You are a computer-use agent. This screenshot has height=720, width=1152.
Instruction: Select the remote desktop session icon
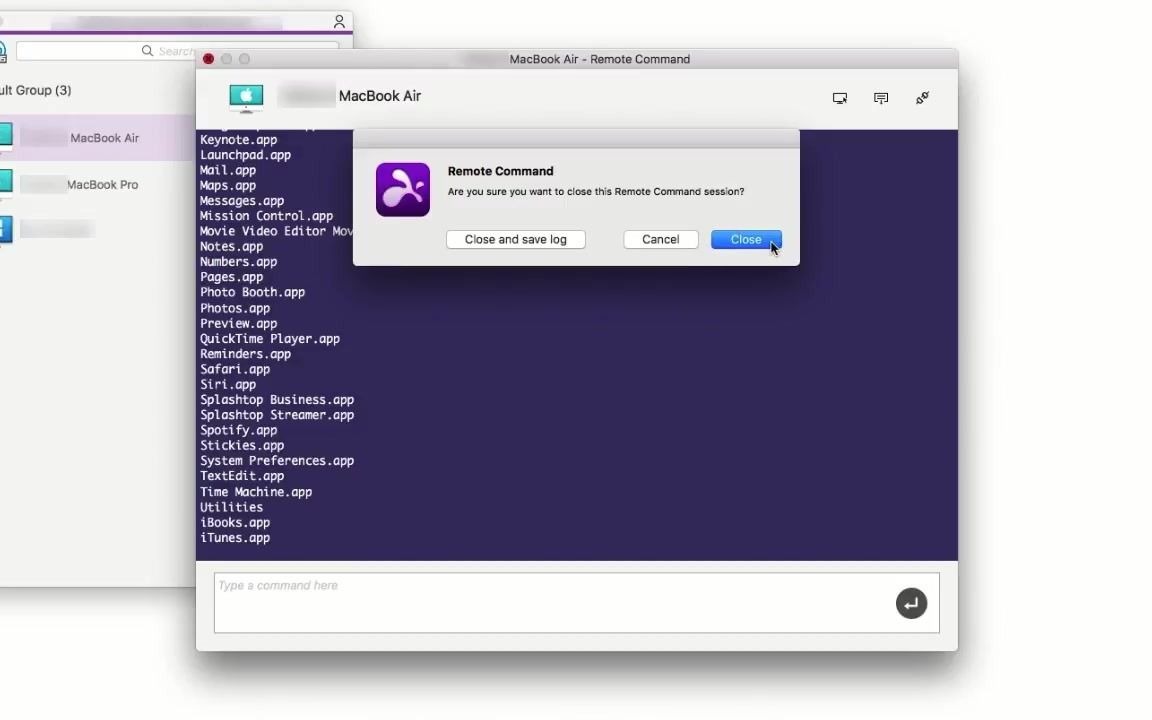(x=840, y=97)
